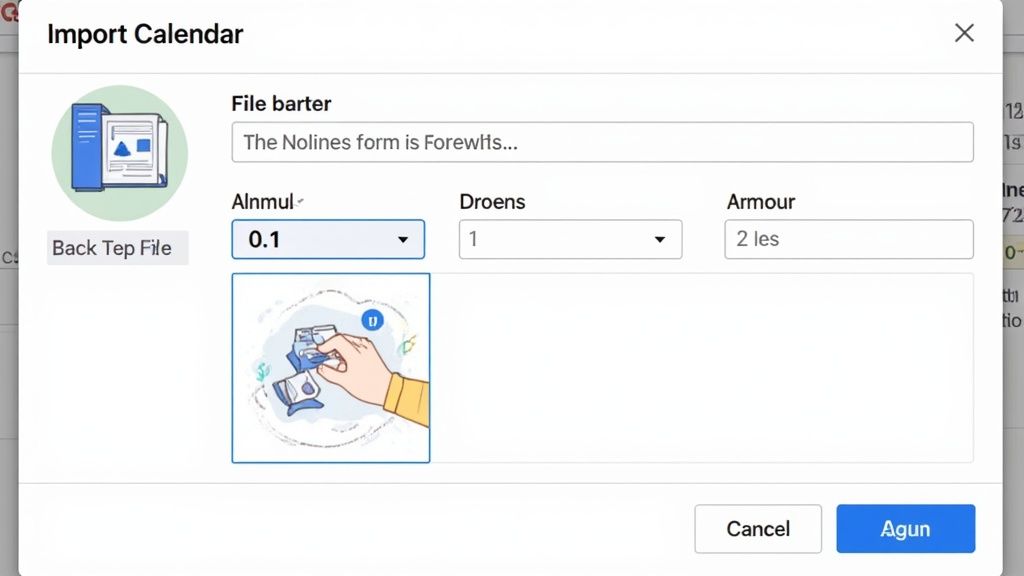1024x576 pixels.
Task: Click the File barter label
Action: coord(281,103)
